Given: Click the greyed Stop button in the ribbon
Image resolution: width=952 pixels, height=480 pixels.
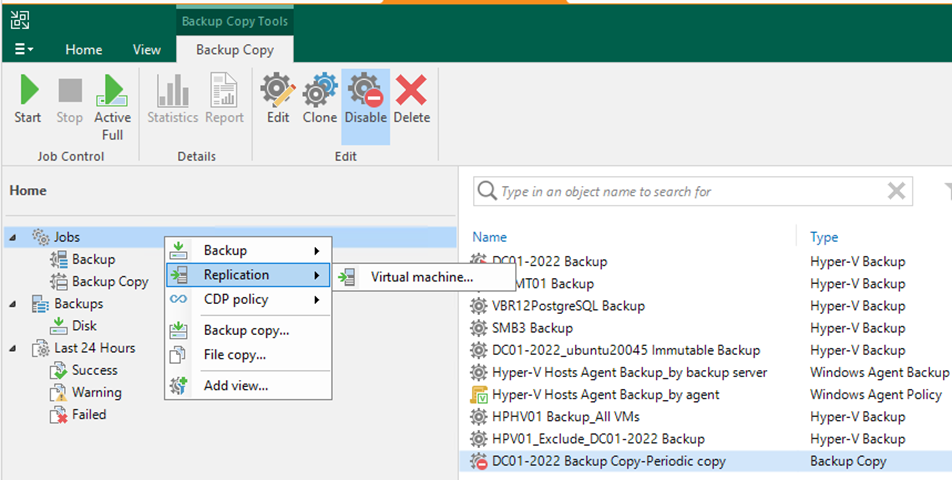Looking at the screenshot, I should click(69, 101).
